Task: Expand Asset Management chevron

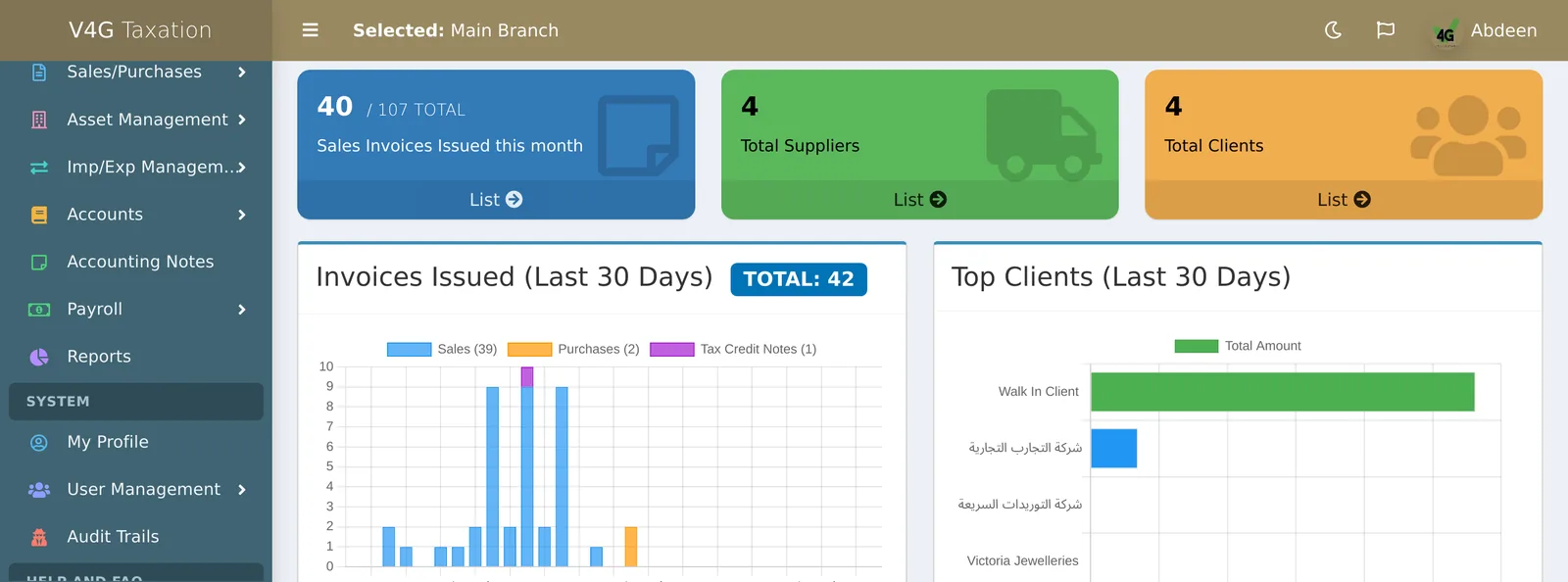Action: (x=241, y=120)
